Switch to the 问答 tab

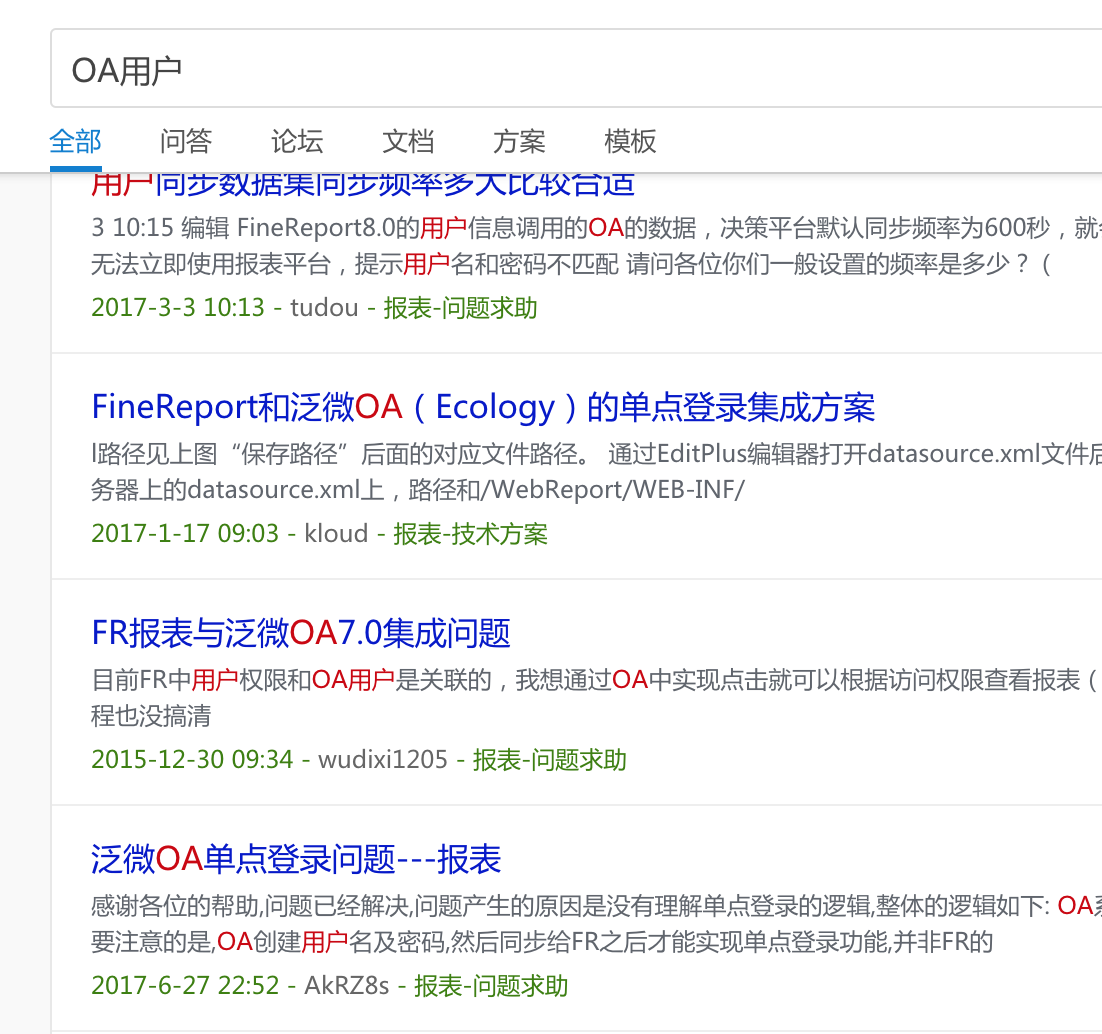tap(186, 141)
